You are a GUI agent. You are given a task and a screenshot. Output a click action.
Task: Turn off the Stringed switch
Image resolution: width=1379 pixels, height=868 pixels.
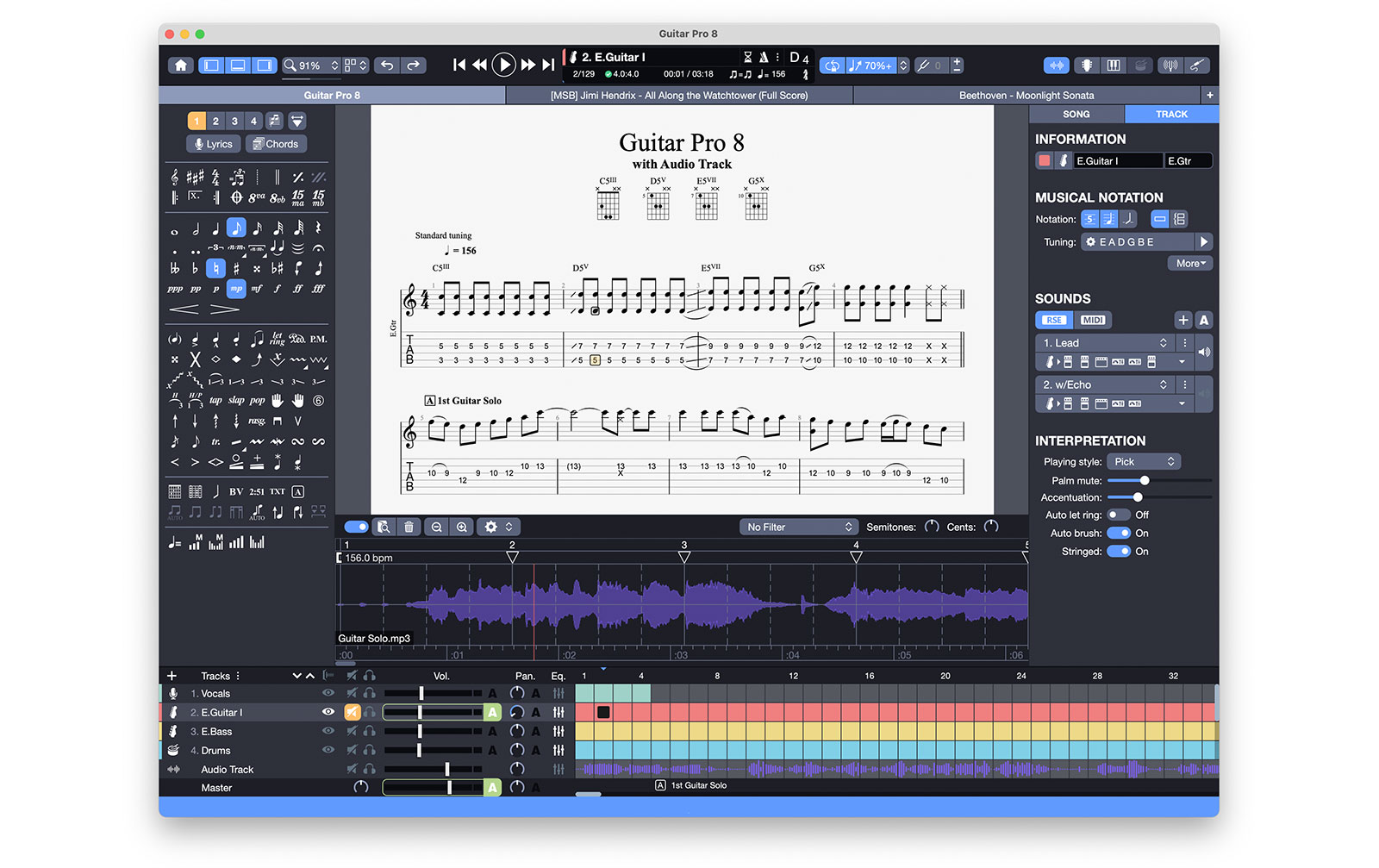click(1119, 551)
